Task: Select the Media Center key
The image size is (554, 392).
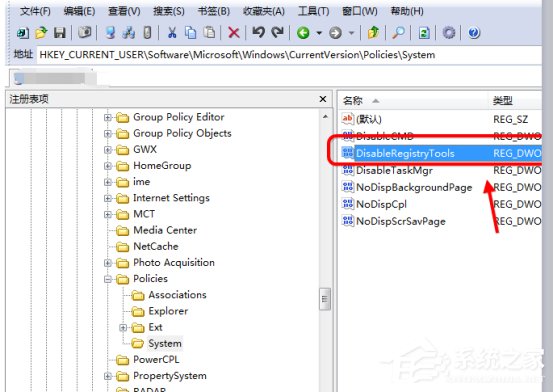Action: 165,230
